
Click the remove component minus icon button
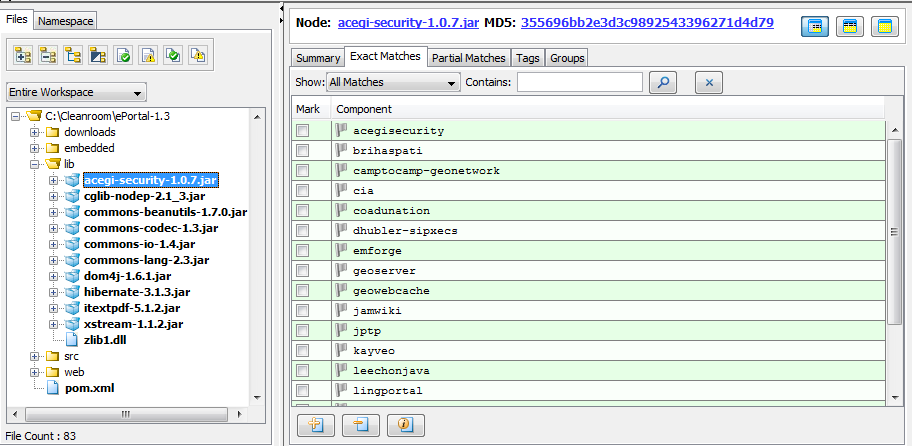[361, 424]
